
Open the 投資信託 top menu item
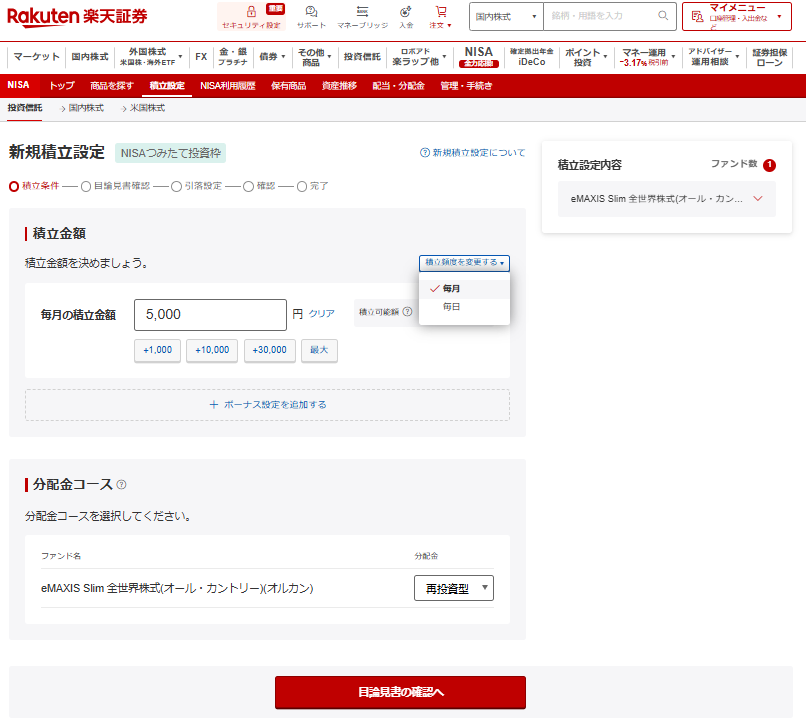coord(362,57)
